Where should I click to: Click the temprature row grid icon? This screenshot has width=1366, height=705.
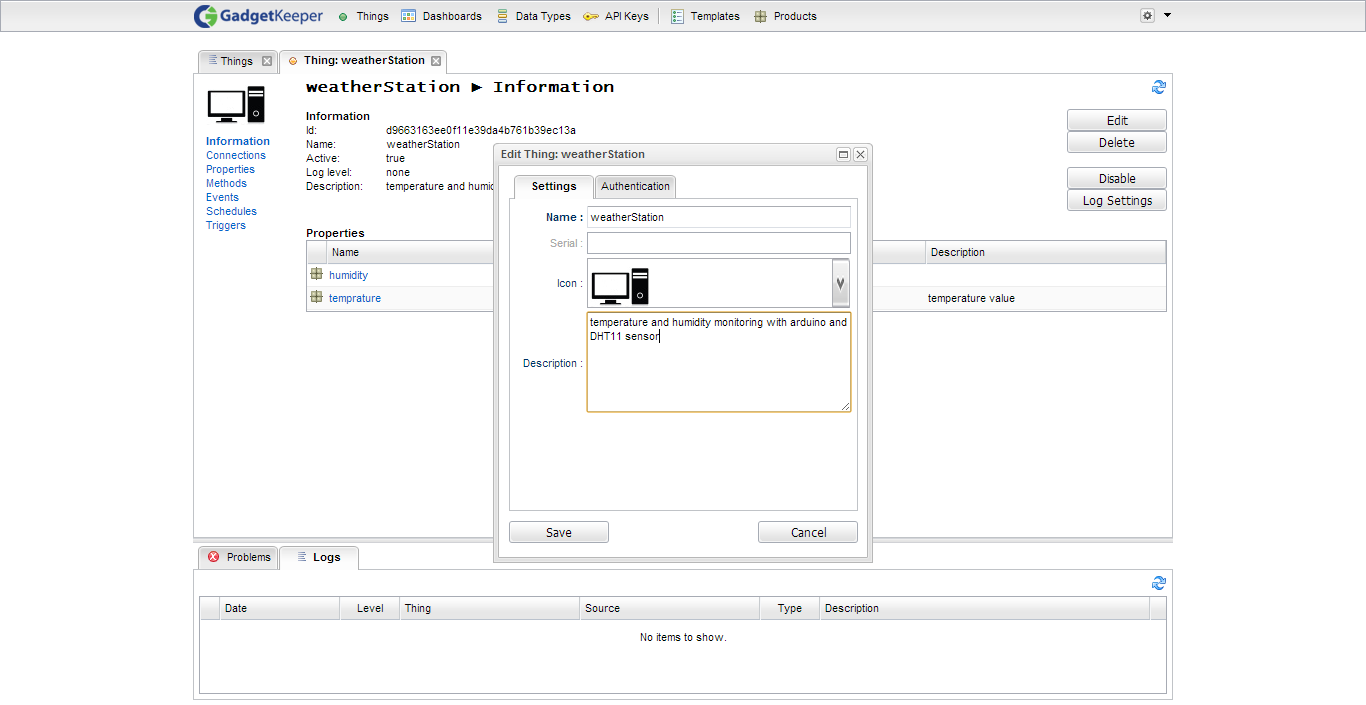click(x=316, y=297)
